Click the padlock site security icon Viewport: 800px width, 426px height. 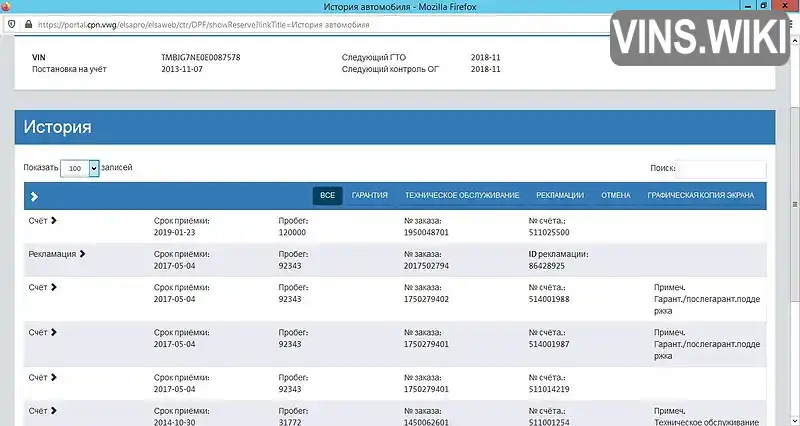29,24
